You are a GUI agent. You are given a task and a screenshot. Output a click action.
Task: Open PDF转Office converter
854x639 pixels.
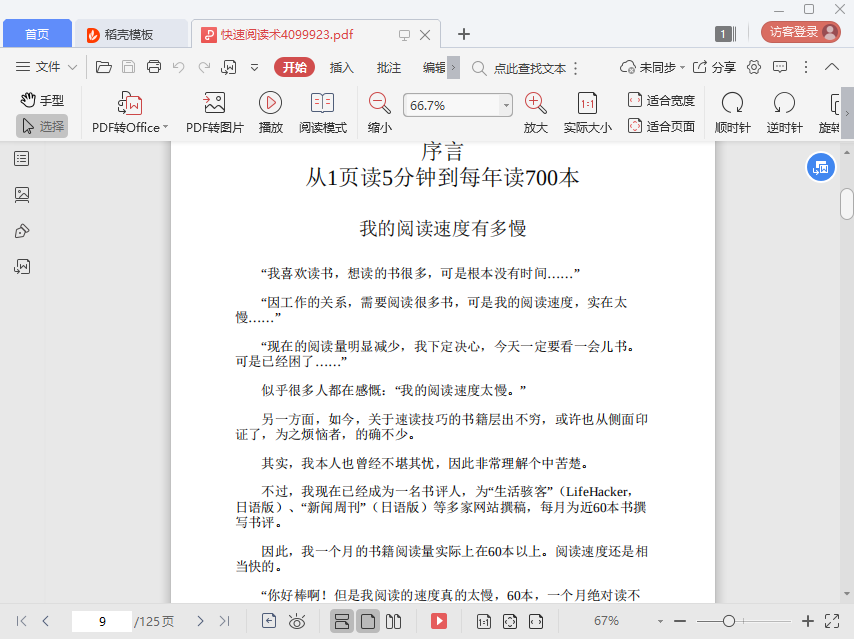click(130, 113)
